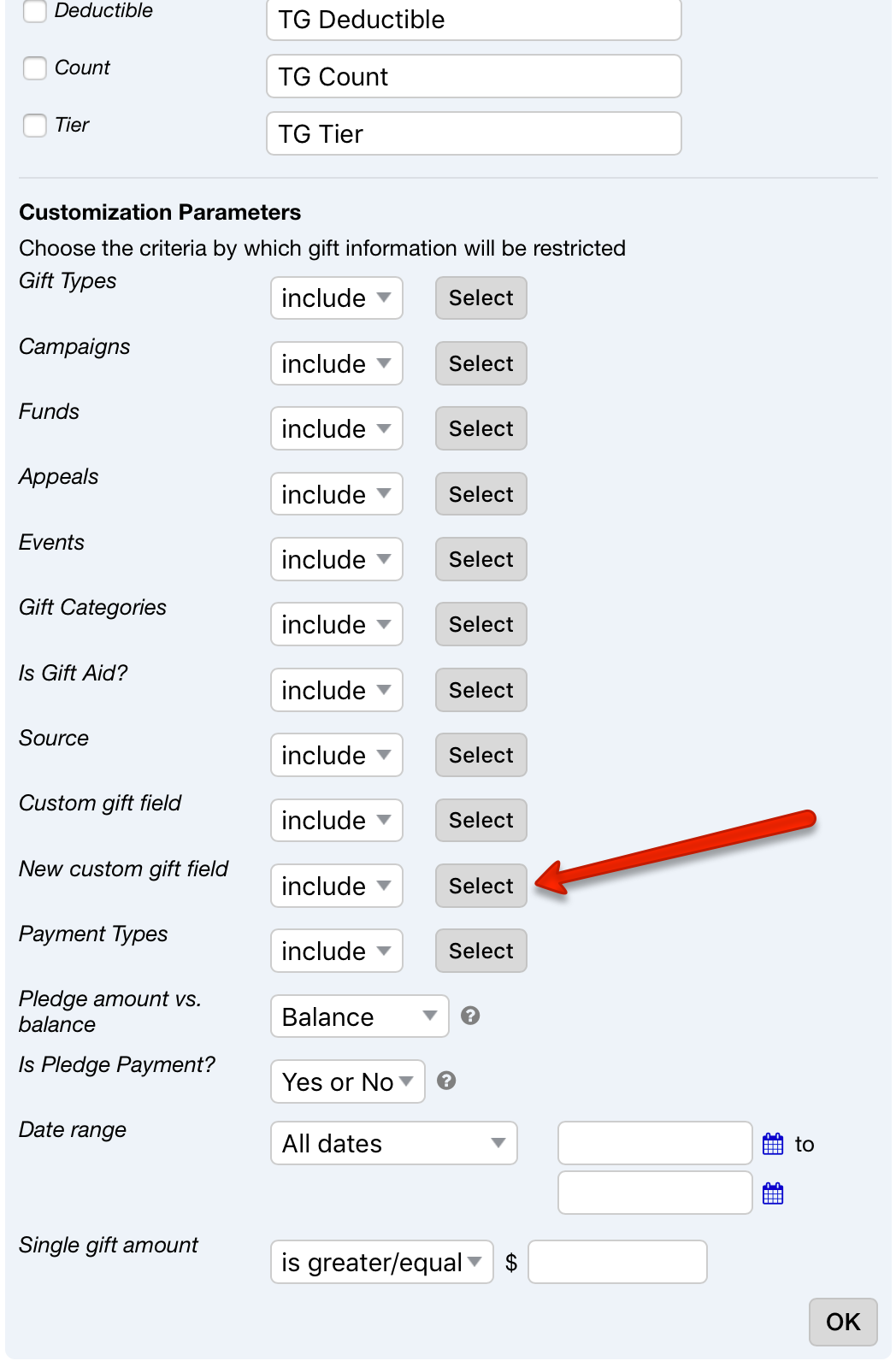Click the OK button
Viewport: 896px width, 1361px height.
tap(842, 1322)
